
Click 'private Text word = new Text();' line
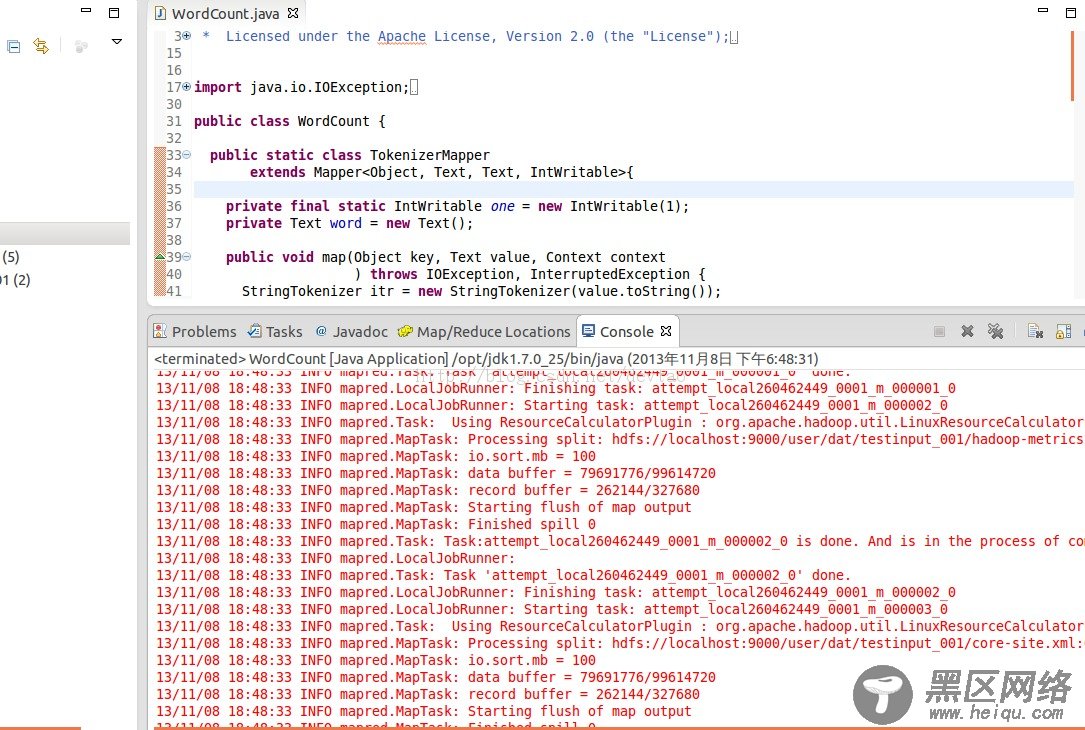coord(349,223)
